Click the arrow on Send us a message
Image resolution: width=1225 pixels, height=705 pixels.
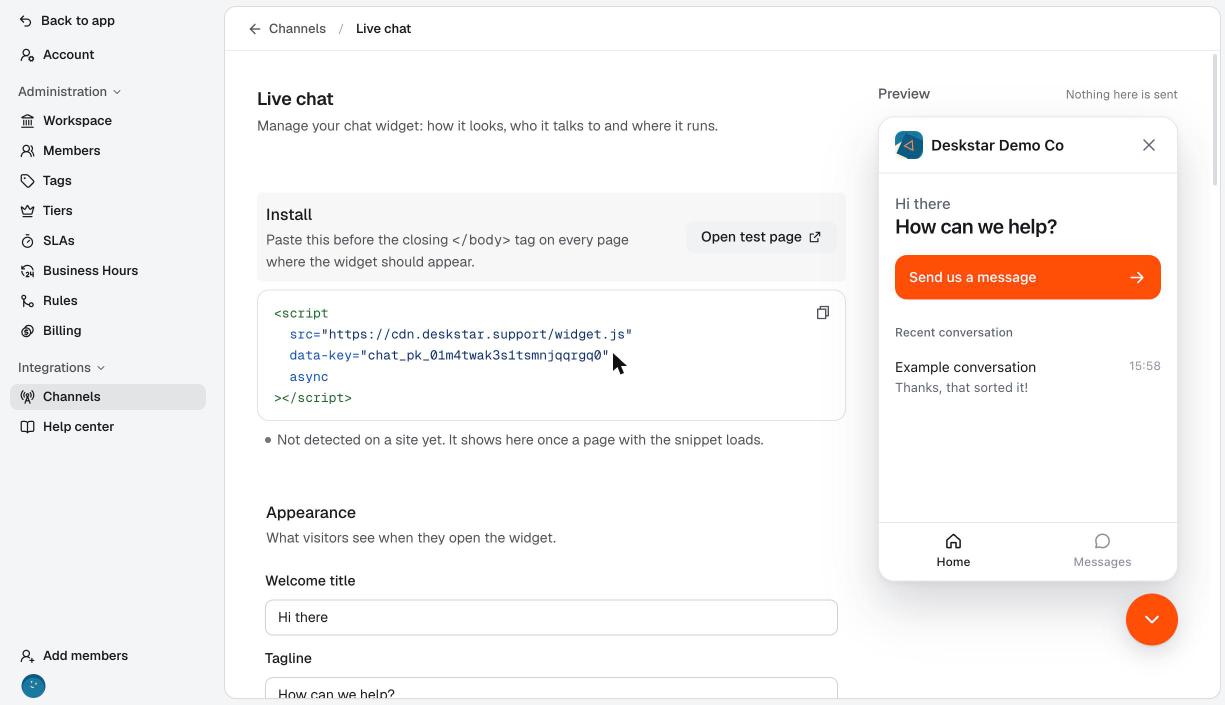pos(1137,278)
